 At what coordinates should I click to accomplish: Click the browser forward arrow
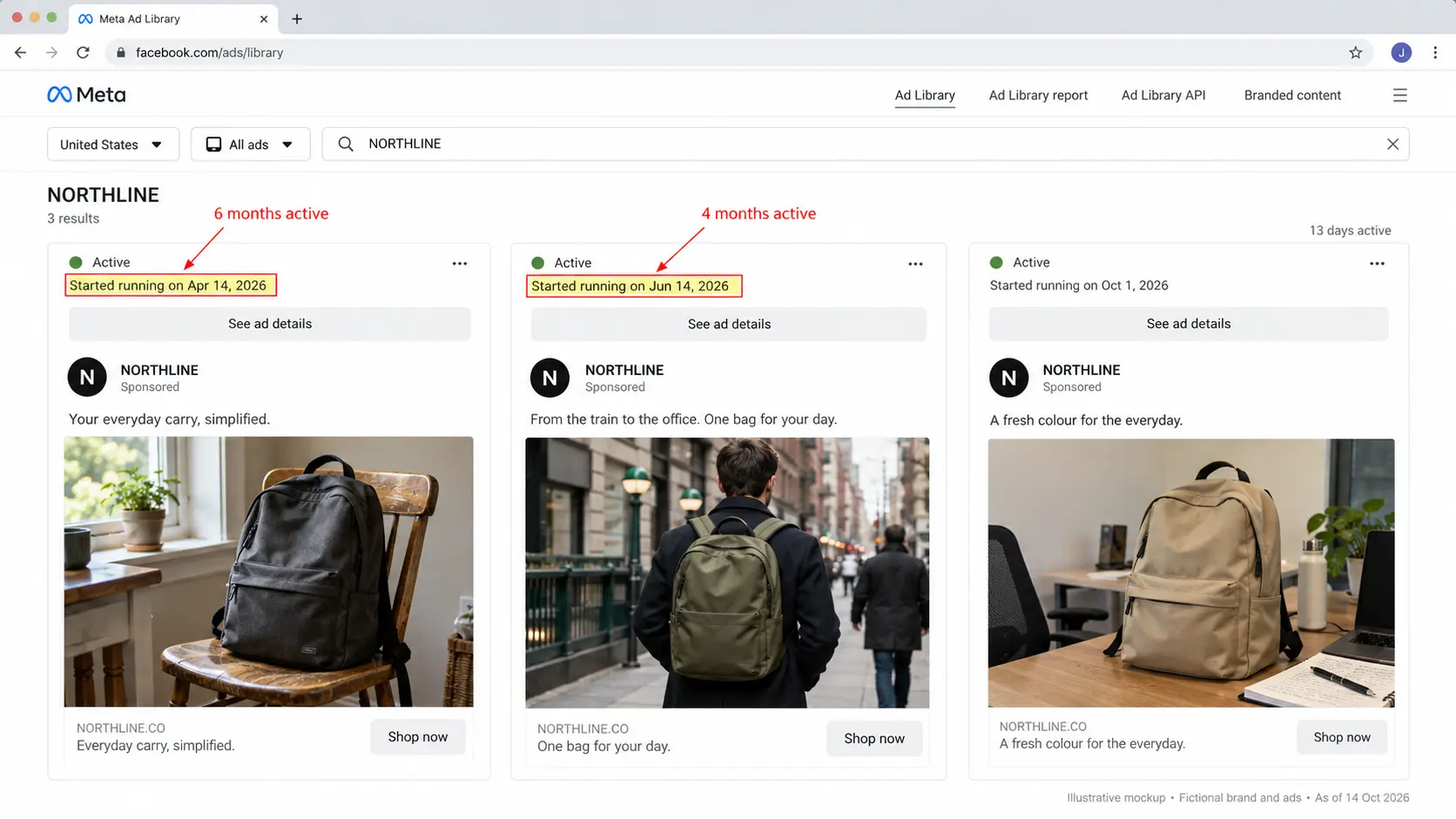52,53
